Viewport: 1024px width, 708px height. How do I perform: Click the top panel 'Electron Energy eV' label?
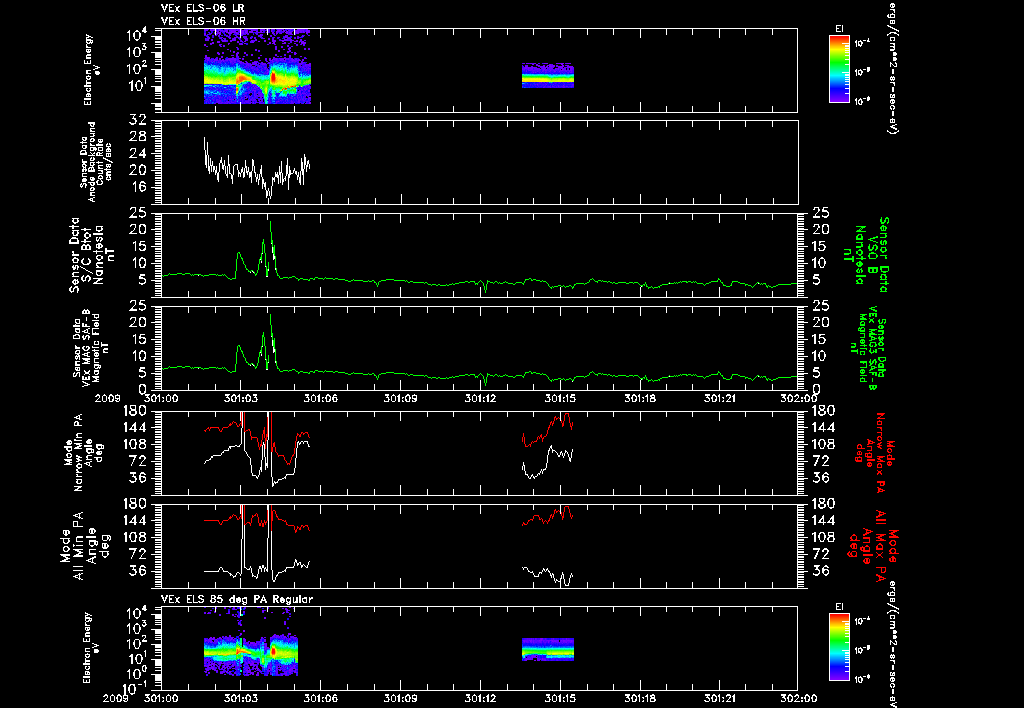pyautogui.click(x=91, y=70)
